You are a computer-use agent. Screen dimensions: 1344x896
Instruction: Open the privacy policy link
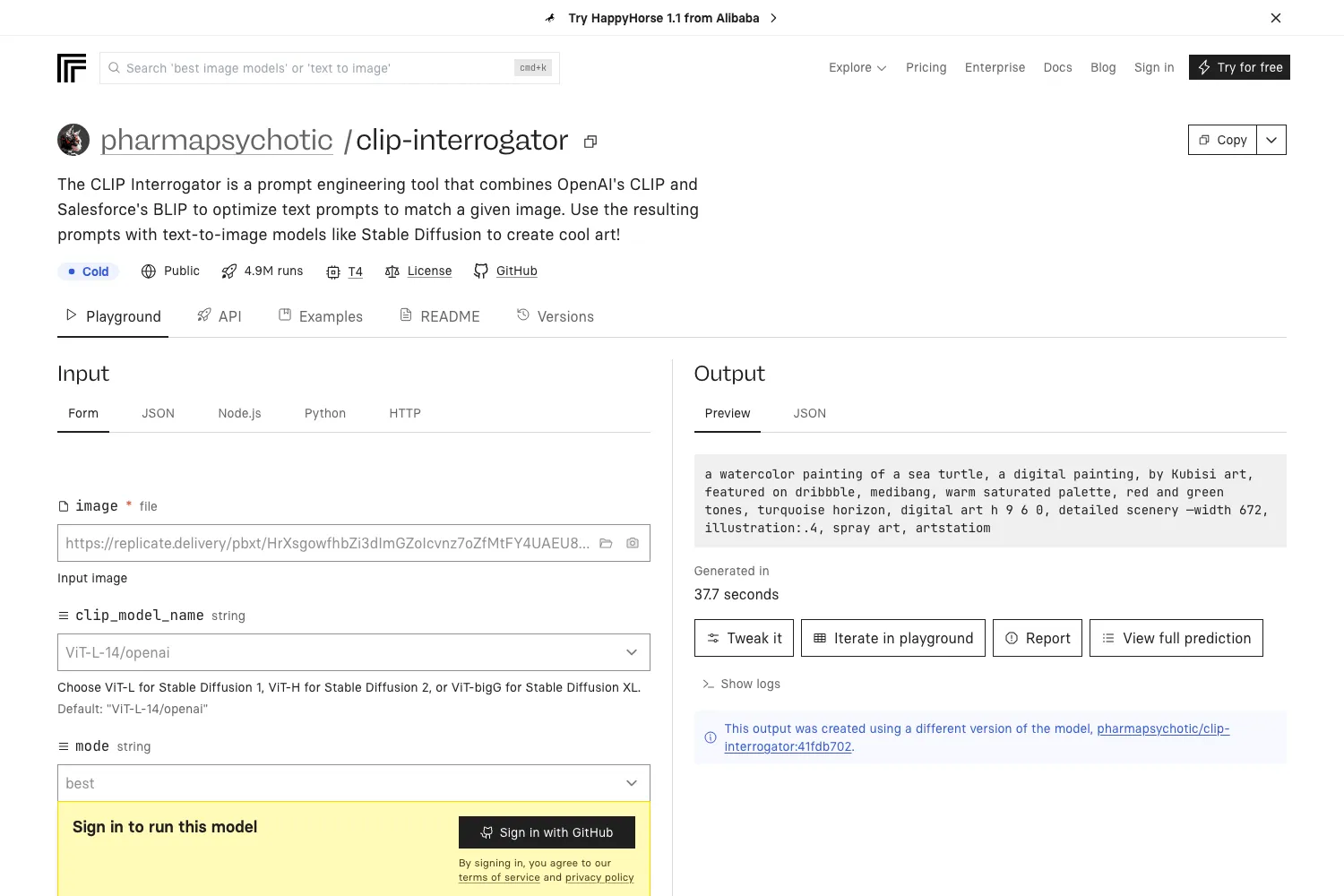tap(599, 877)
